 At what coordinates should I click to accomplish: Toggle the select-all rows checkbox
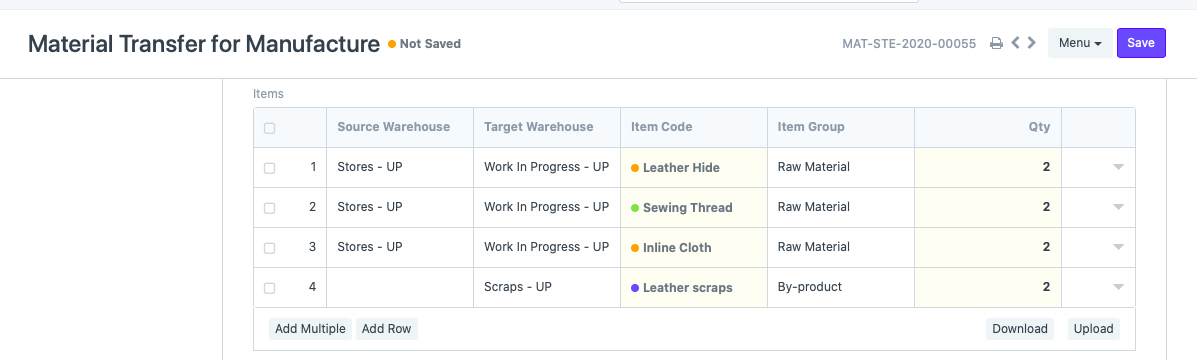tap(269, 128)
